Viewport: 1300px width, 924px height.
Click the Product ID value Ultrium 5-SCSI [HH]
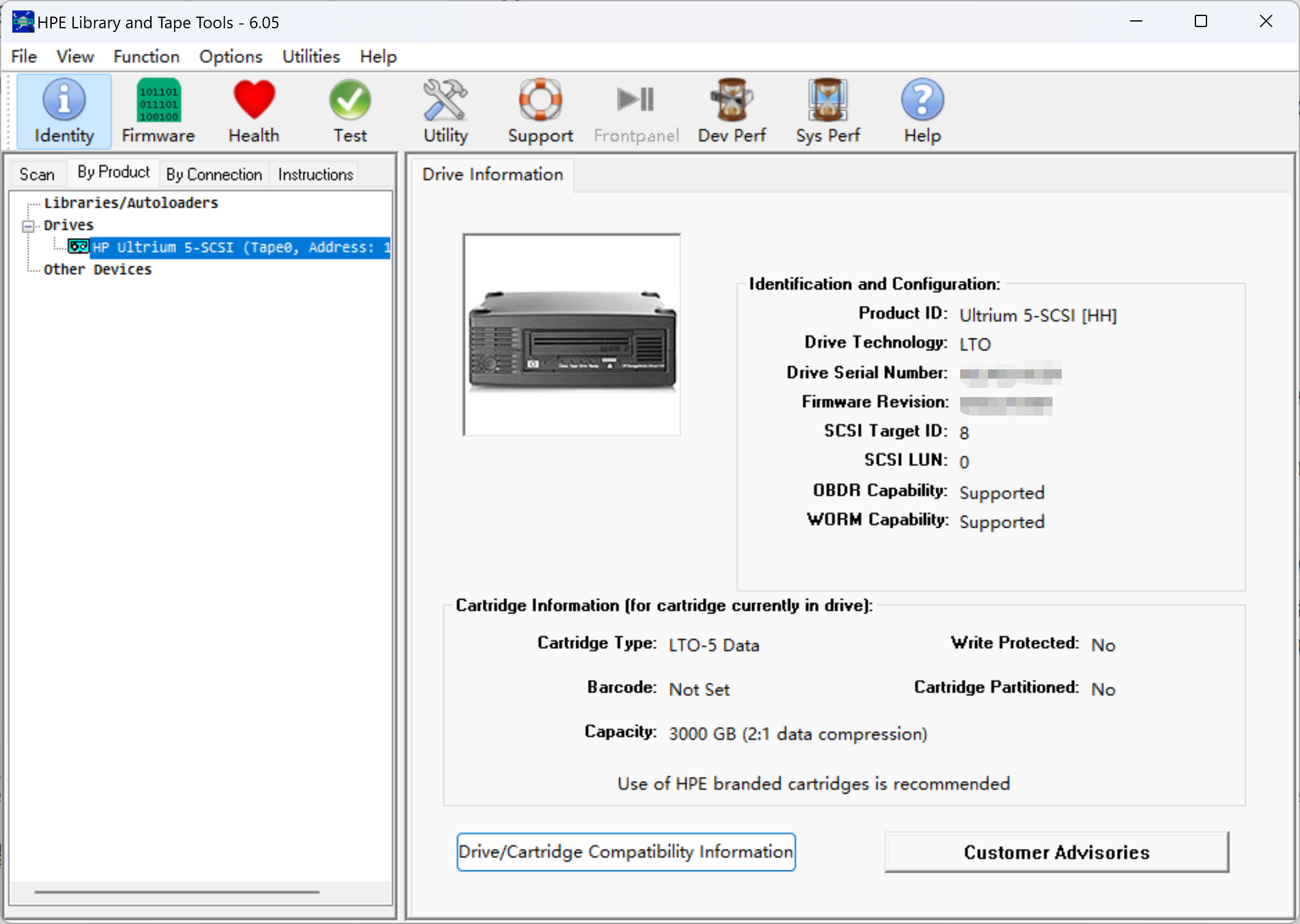(x=1038, y=315)
